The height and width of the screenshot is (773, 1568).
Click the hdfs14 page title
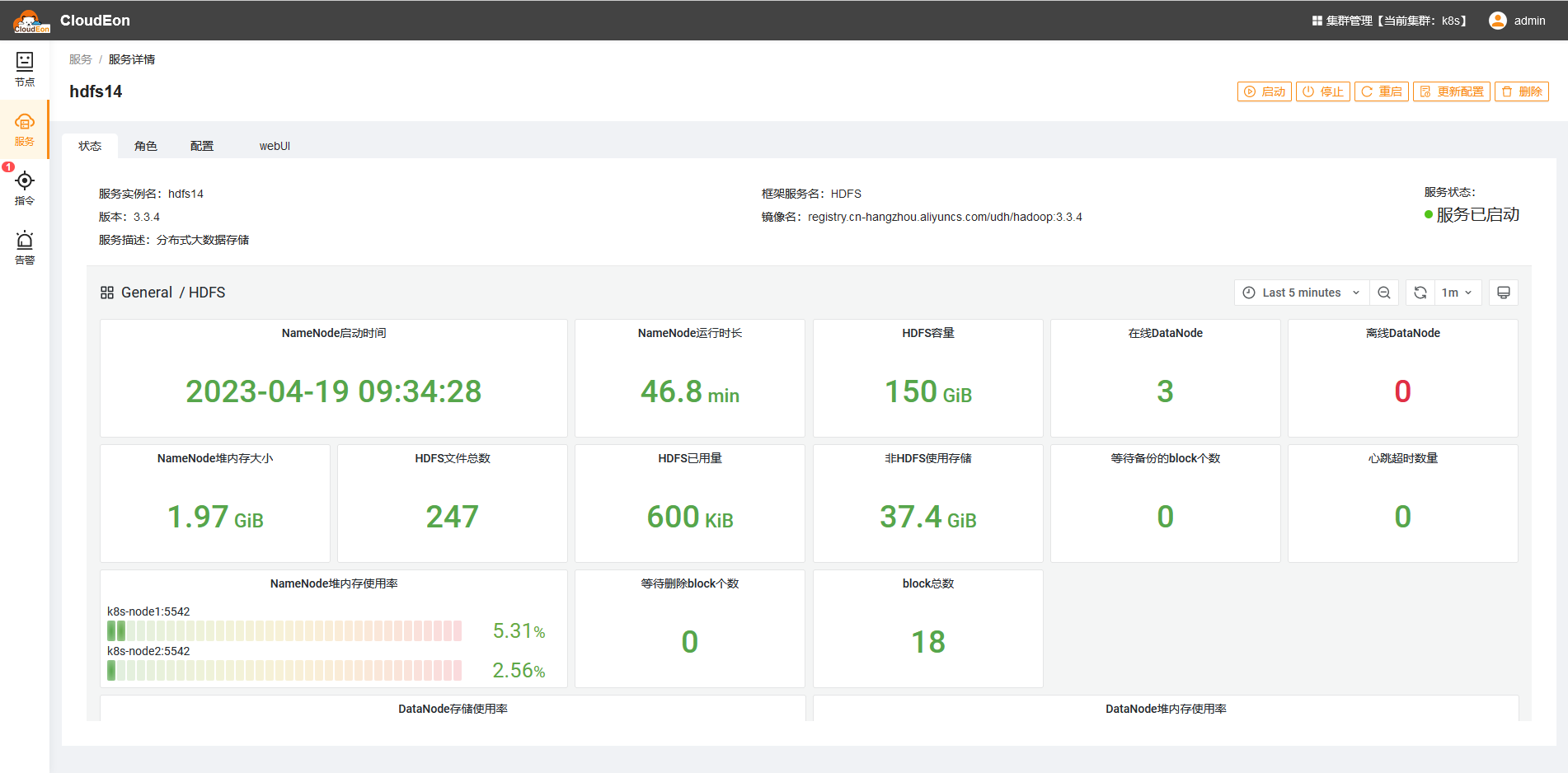[96, 91]
